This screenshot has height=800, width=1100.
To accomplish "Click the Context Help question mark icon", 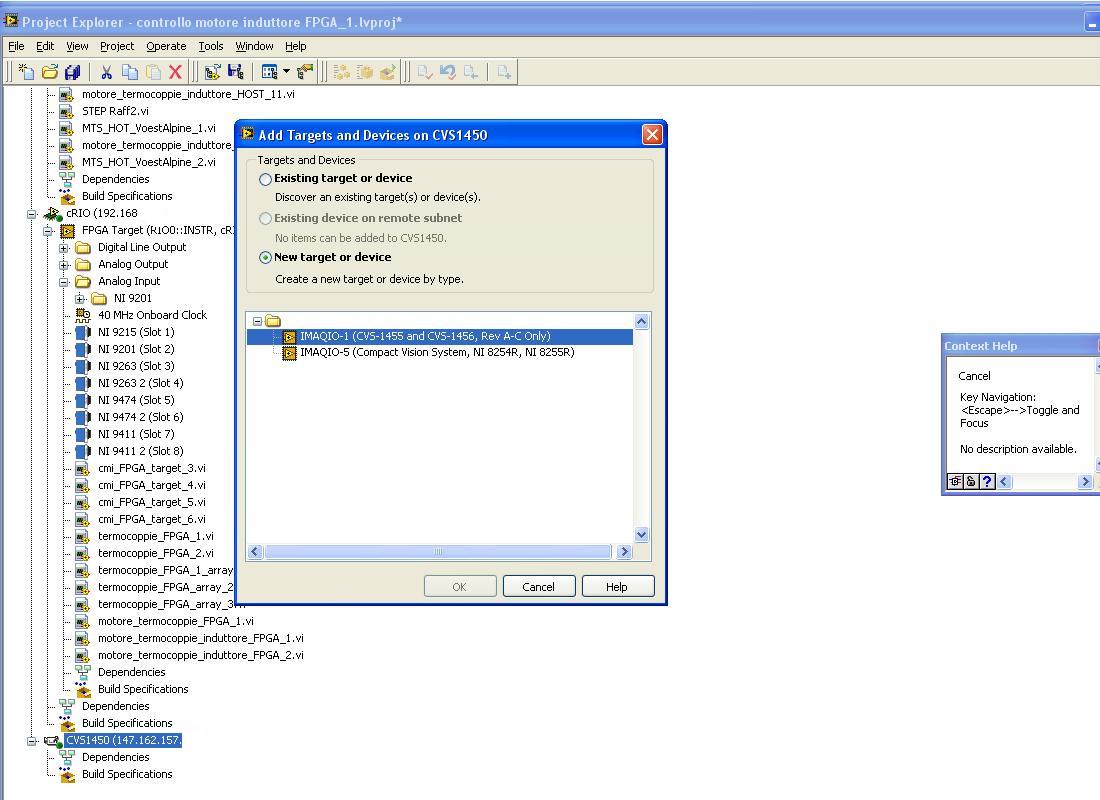I will pos(988,481).
